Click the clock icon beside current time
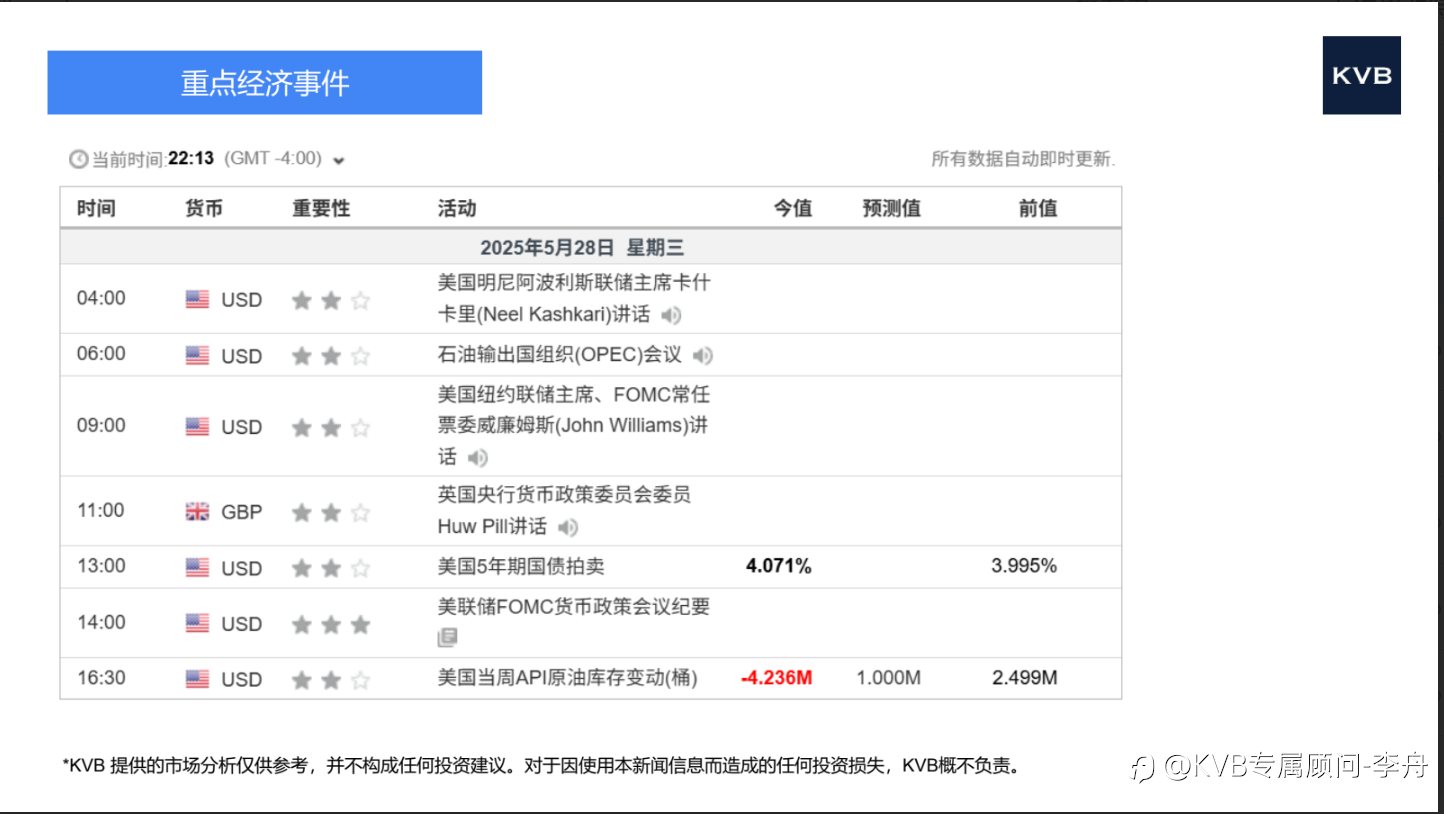1444x814 pixels. pos(78,159)
